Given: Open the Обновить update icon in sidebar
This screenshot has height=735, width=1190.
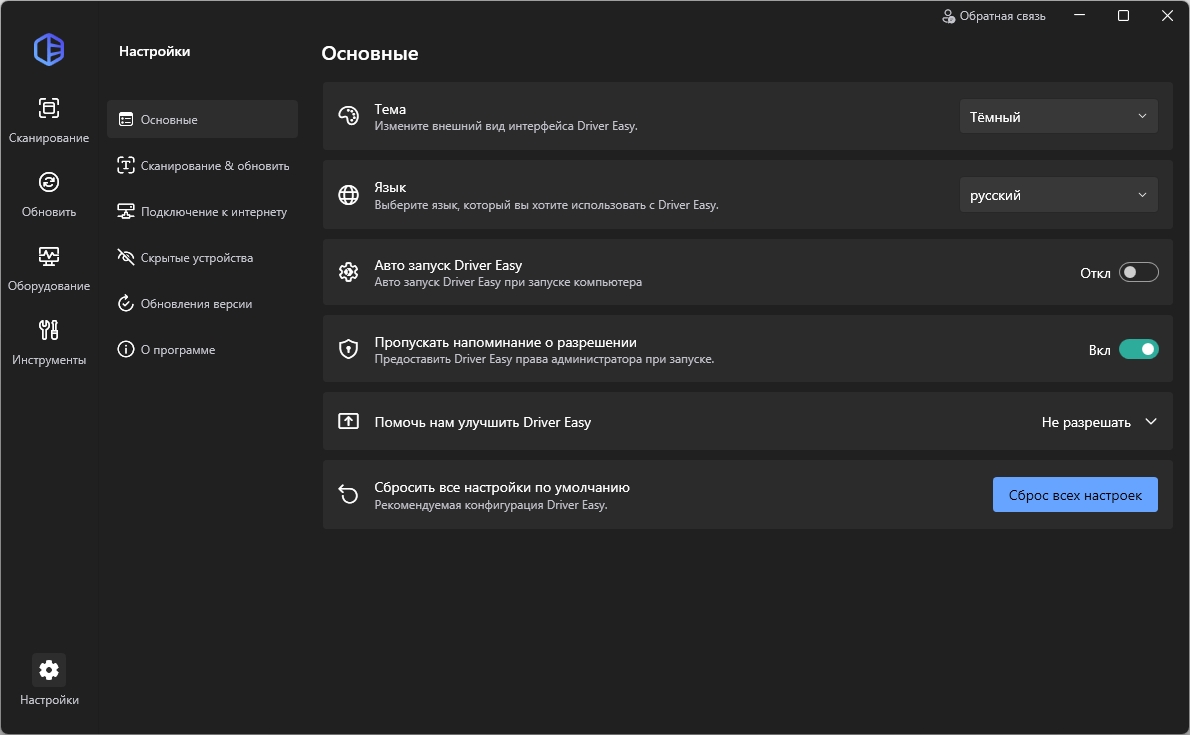Looking at the screenshot, I should coord(48,182).
